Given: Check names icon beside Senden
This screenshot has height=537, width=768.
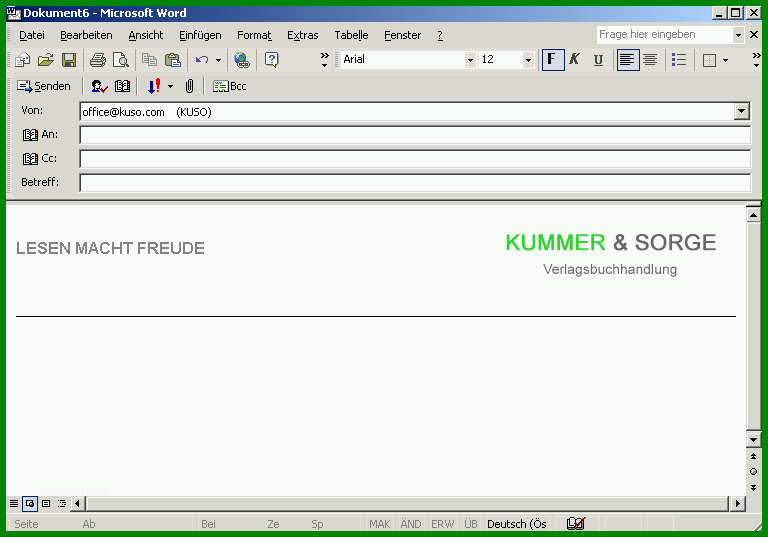Looking at the screenshot, I should (x=99, y=87).
